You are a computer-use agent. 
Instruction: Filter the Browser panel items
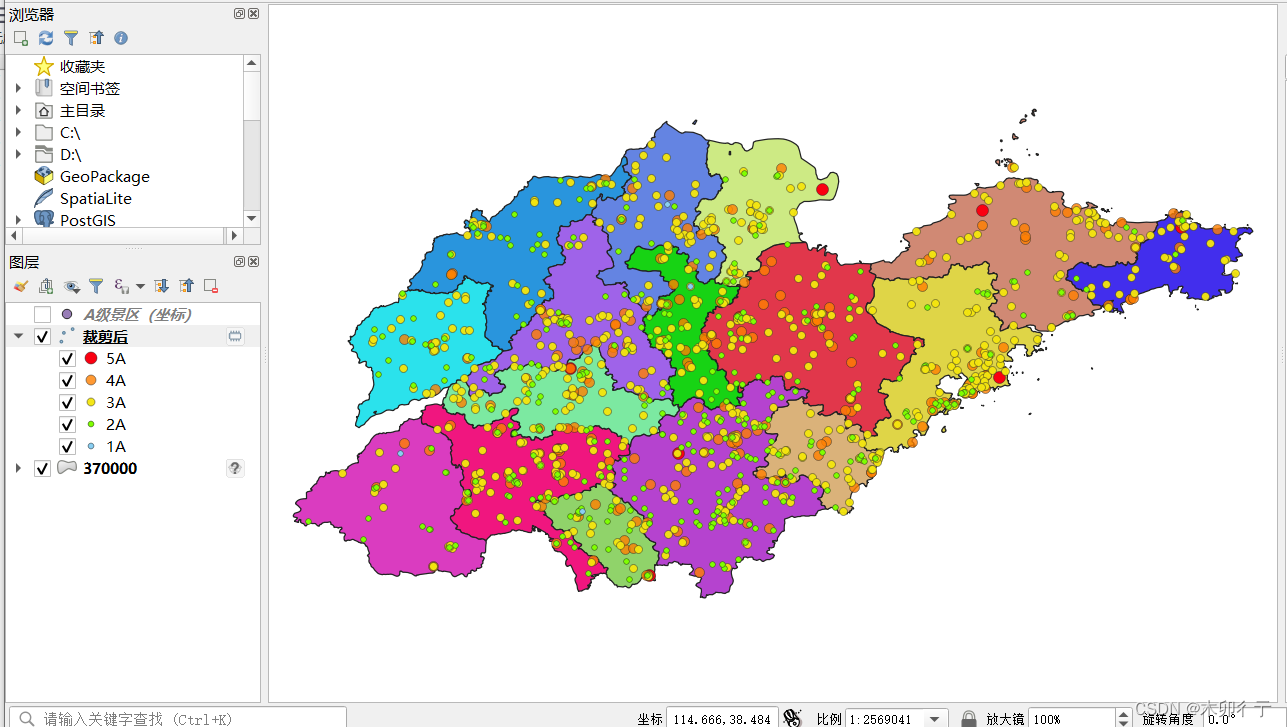tap(70, 37)
